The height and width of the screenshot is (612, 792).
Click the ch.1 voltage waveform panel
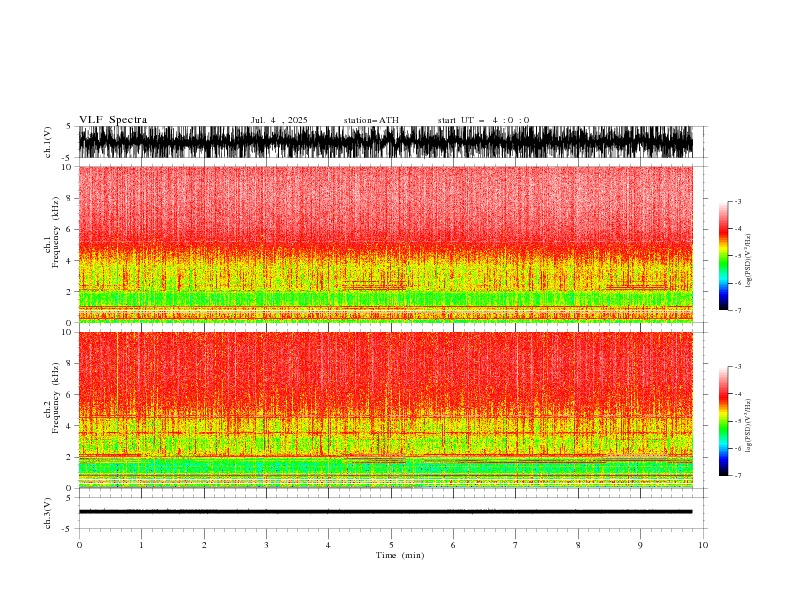pos(386,142)
